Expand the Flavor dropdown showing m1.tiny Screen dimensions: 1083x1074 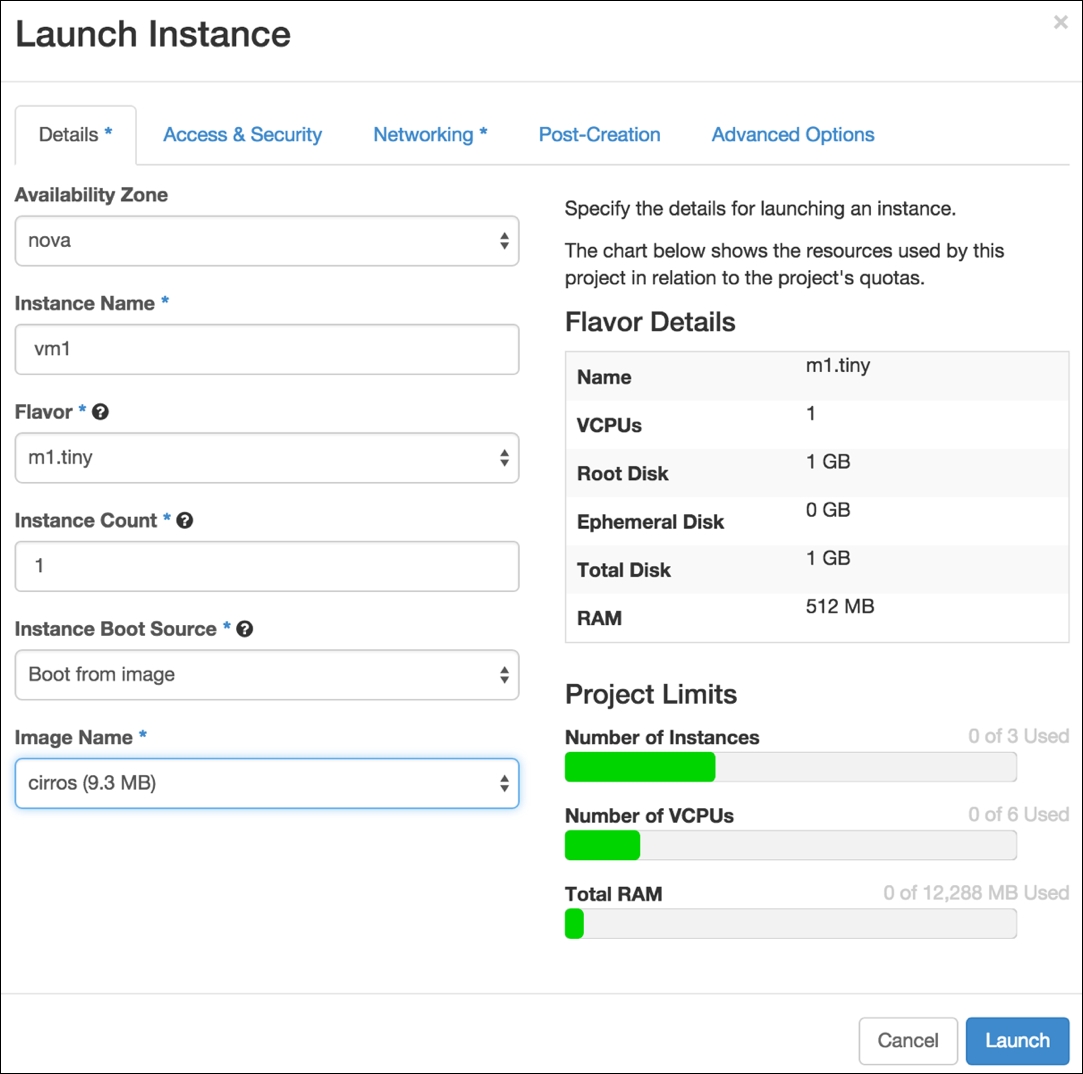tap(267, 458)
